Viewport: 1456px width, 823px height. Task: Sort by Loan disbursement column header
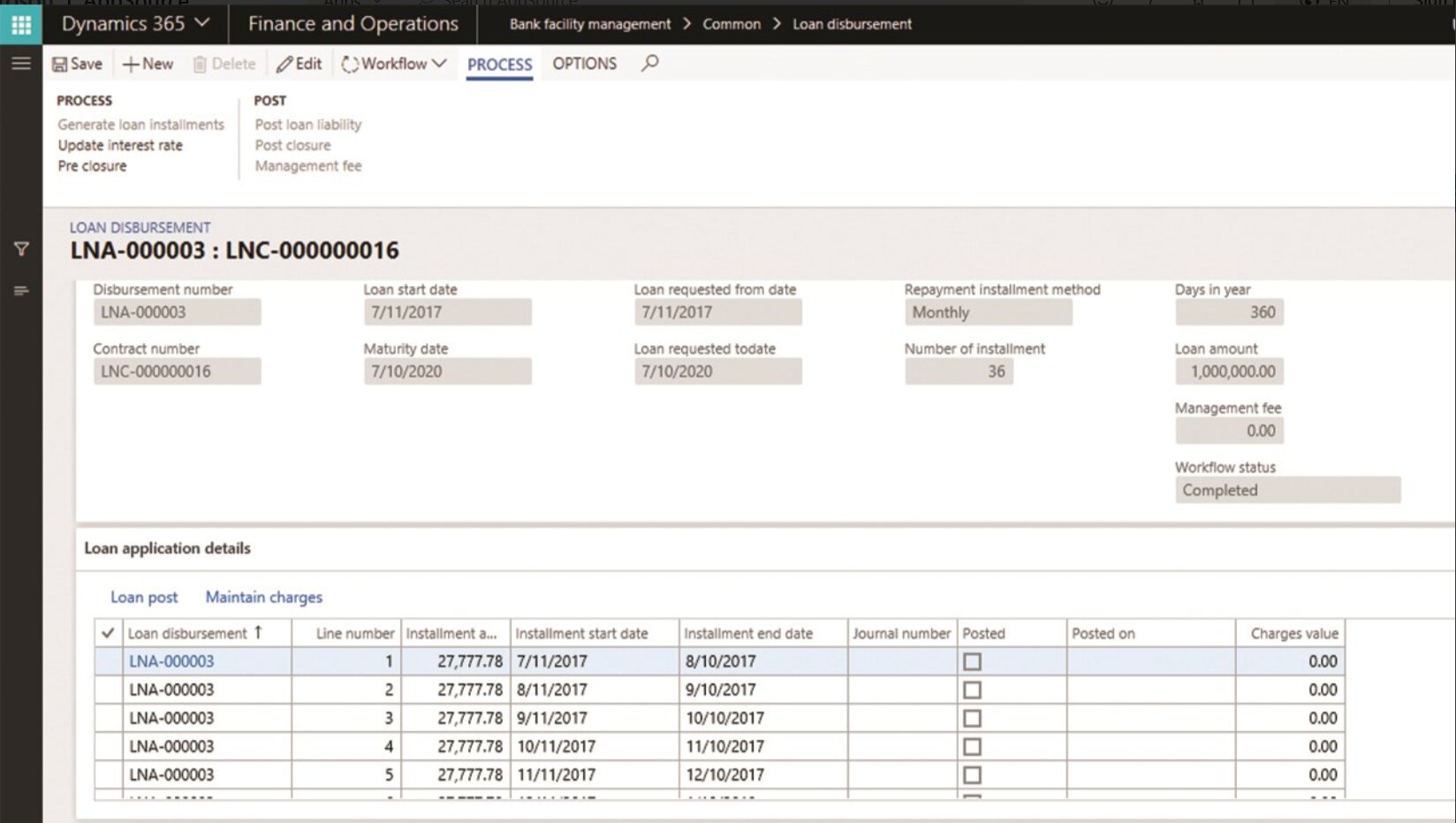pos(187,633)
